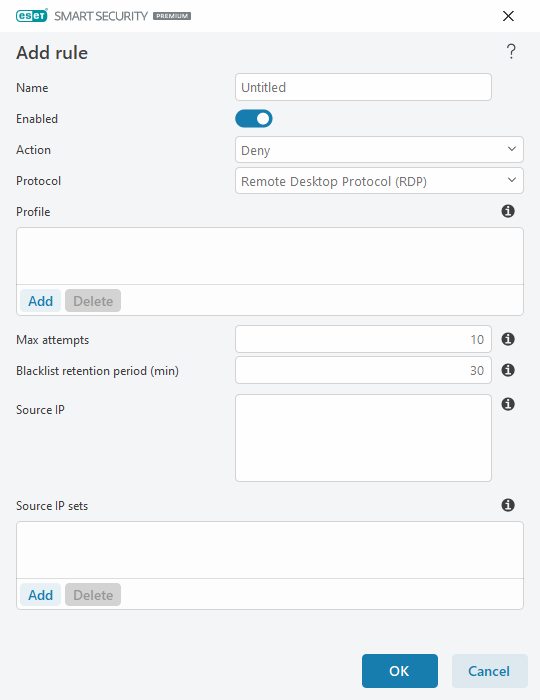This screenshot has height=700, width=540.
Task: Open the Action dropdown showing Deny
Action: (379, 150)
